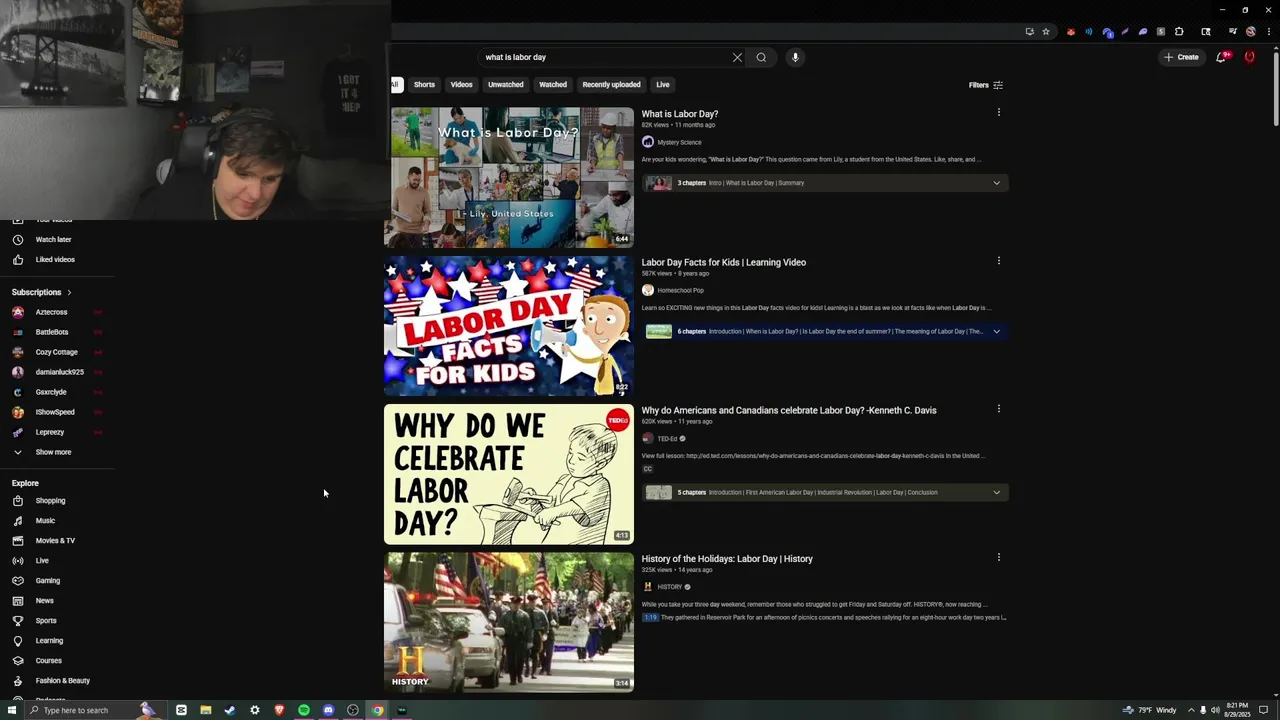This screenshot has height=720, width=1280.
Task: Open the Chrome profile avatar
Action: tap(1250, 31)
